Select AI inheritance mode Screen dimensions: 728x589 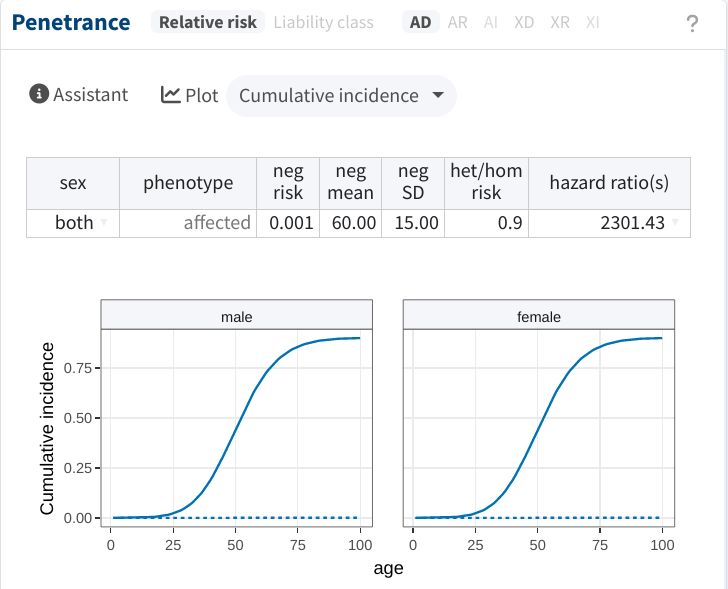(490, 22)
